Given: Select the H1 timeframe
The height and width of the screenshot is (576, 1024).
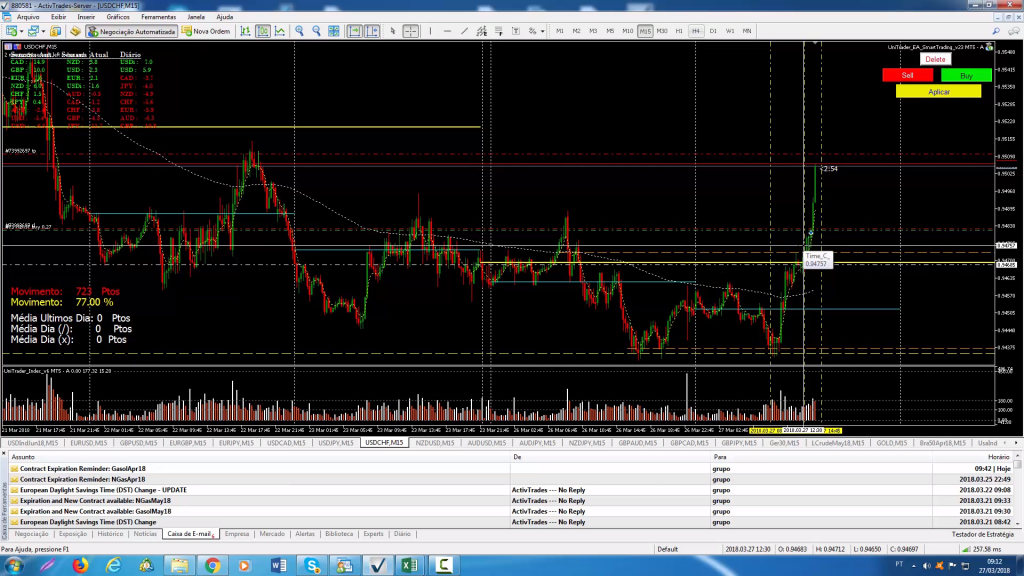Looking at the screenshot, I should click(x=679, y=31).
